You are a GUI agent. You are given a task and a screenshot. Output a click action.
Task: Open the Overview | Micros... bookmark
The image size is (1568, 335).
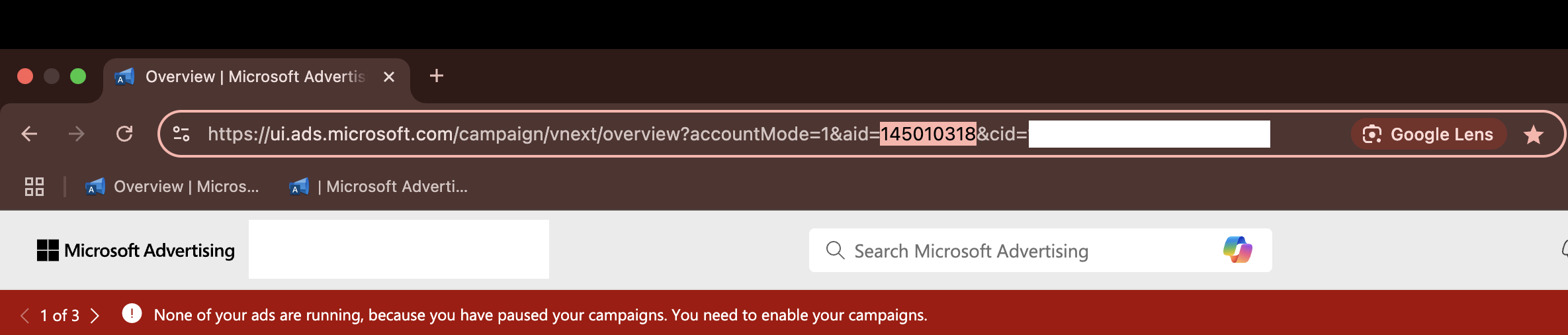click(x=173, y=187)
